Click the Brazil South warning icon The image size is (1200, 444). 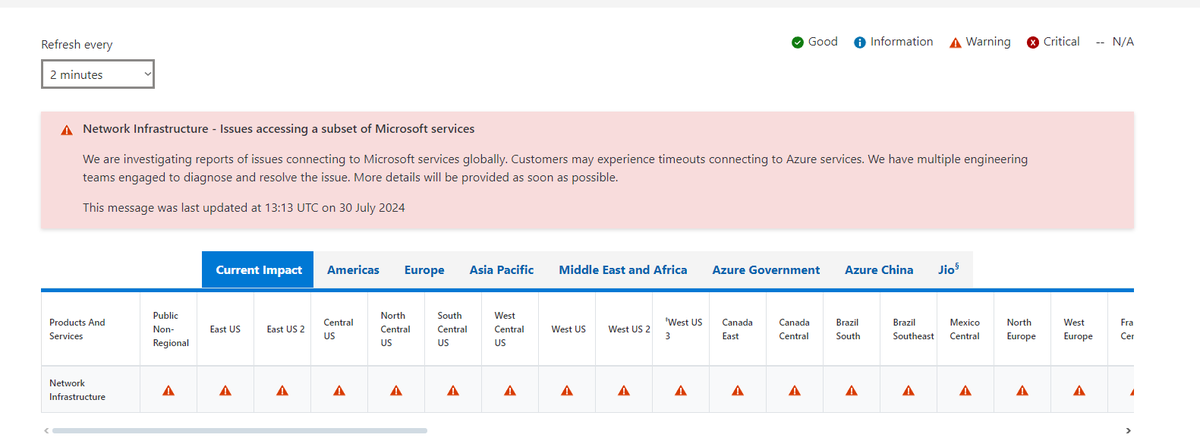click(x=851, y=391)
